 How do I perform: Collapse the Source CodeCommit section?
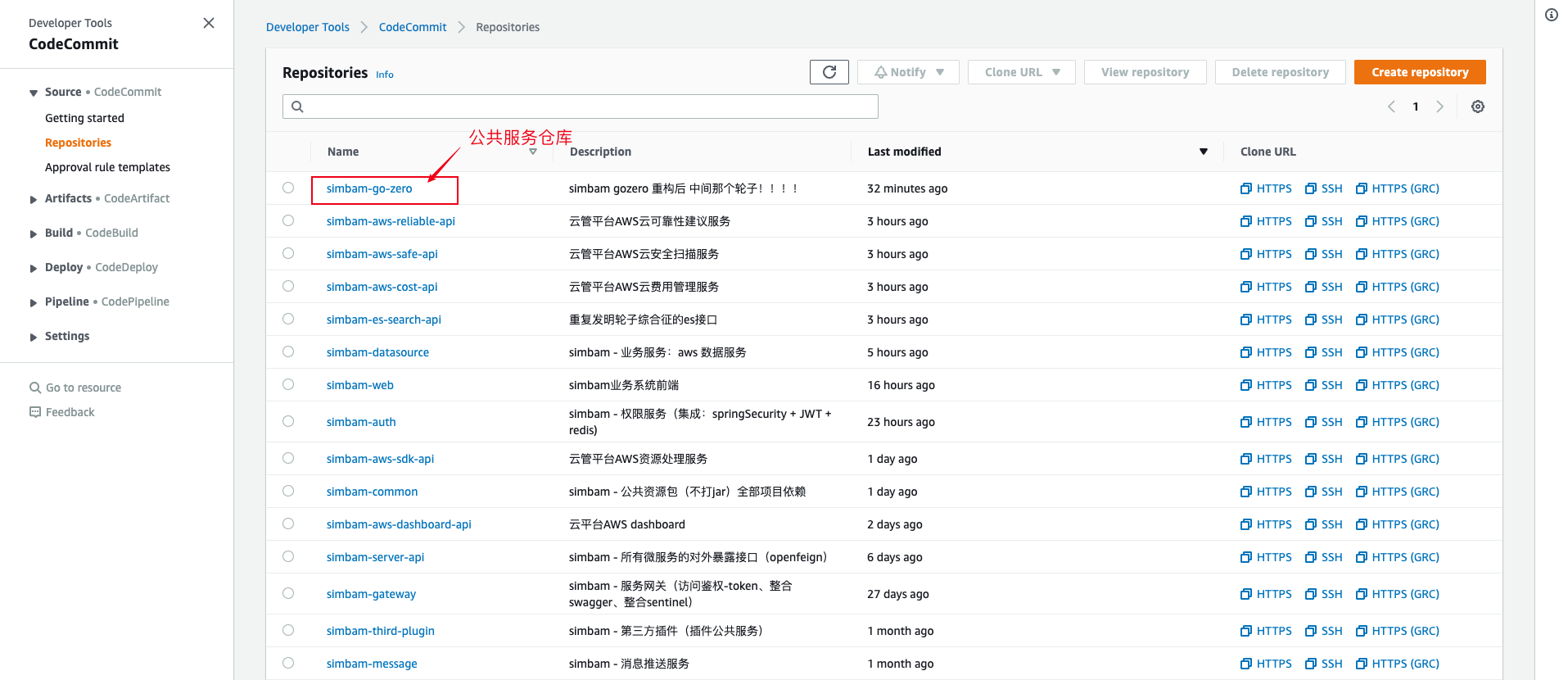click(x=34, y=93)
